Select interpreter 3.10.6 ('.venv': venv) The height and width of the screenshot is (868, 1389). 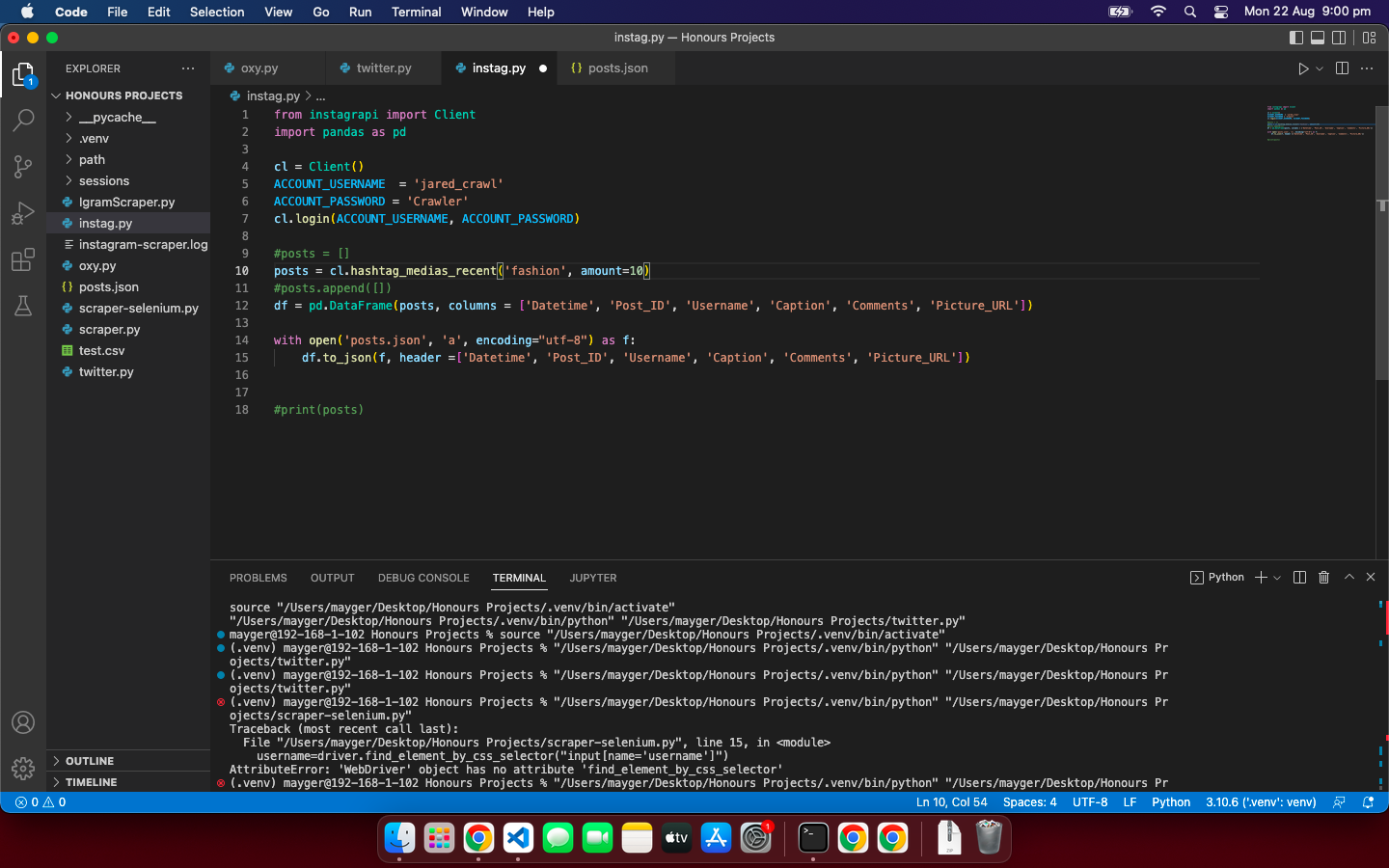(x=1261, y=802)
